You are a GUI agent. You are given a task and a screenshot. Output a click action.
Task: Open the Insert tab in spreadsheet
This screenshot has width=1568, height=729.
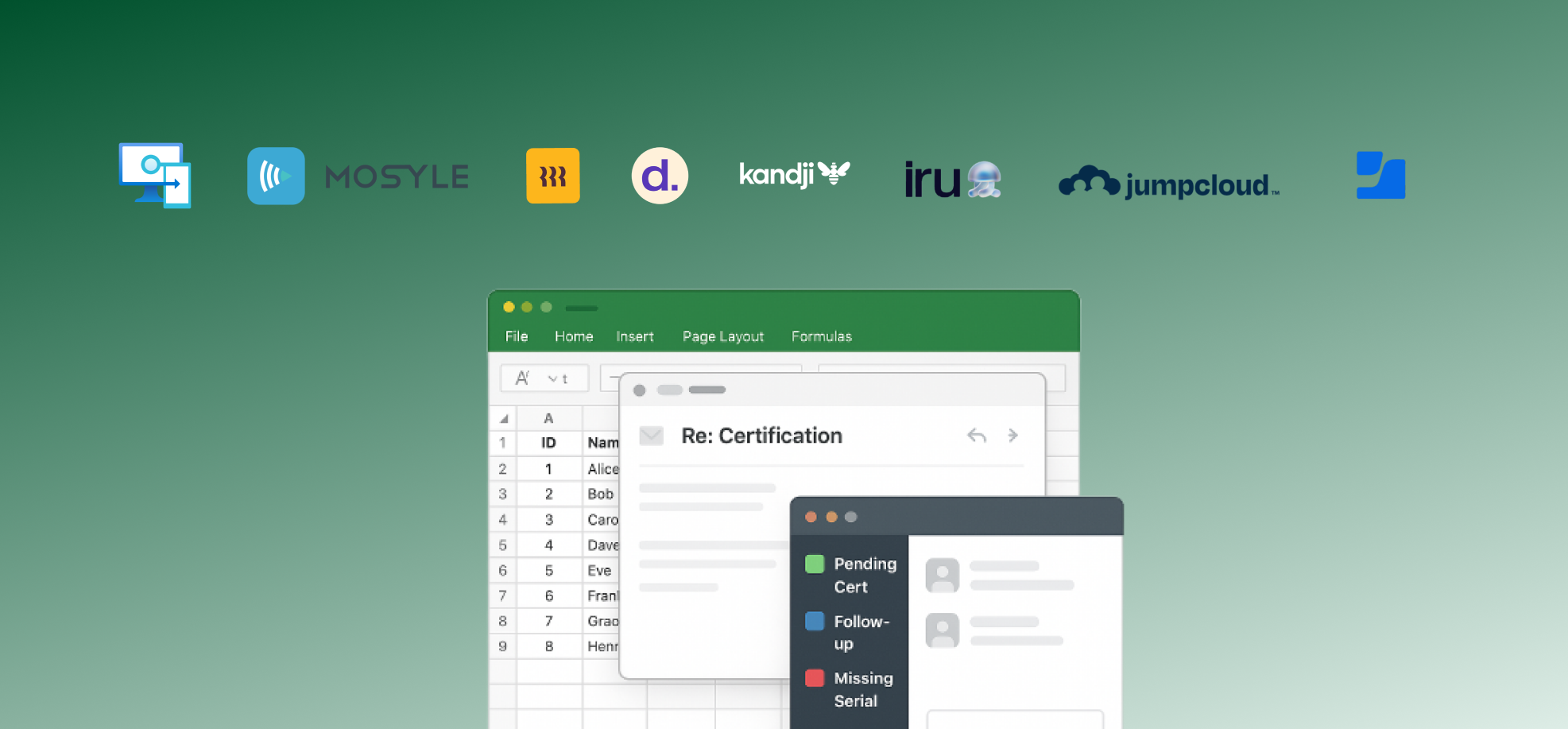click(635, 336)
